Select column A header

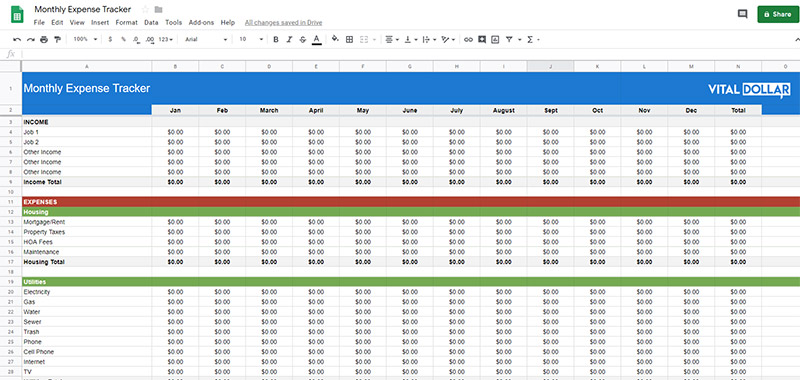click(87, 66)
